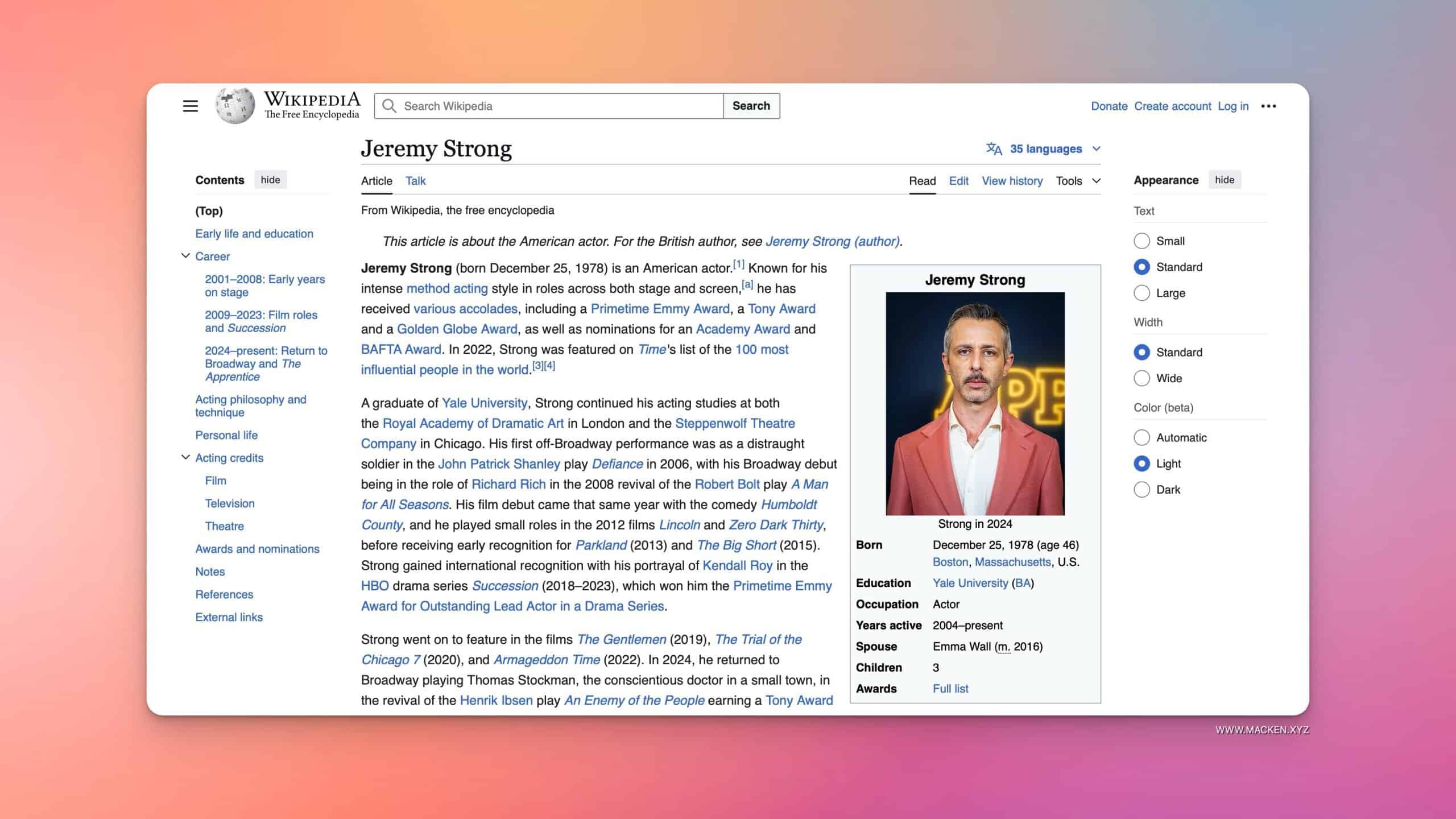Screen dimensions: 1456x819
Task: Jump to 2009–2023: Film roles and Succession
Action: tap(261, 321)
